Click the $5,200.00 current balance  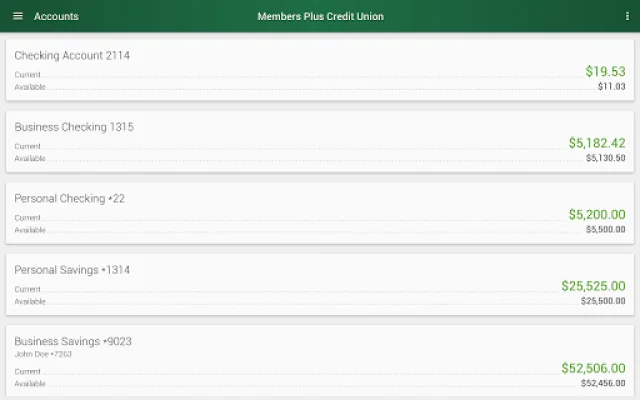[x=597, y=214]
